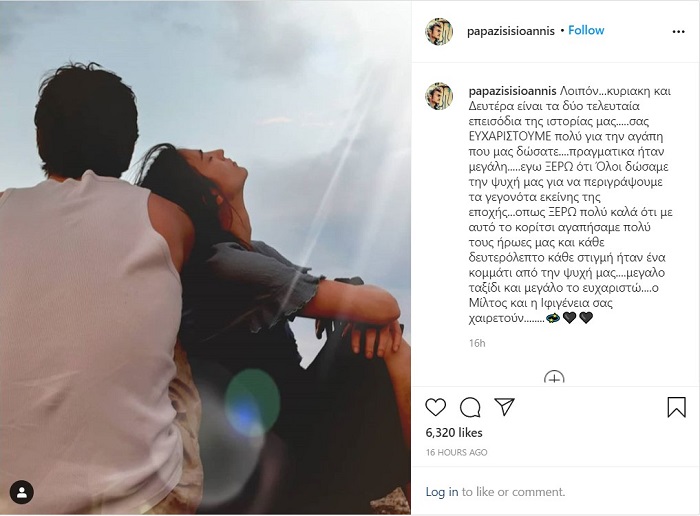700x516 pixels.
Task: Click the black heart emojis ending the caption
Action: [578, 318]
